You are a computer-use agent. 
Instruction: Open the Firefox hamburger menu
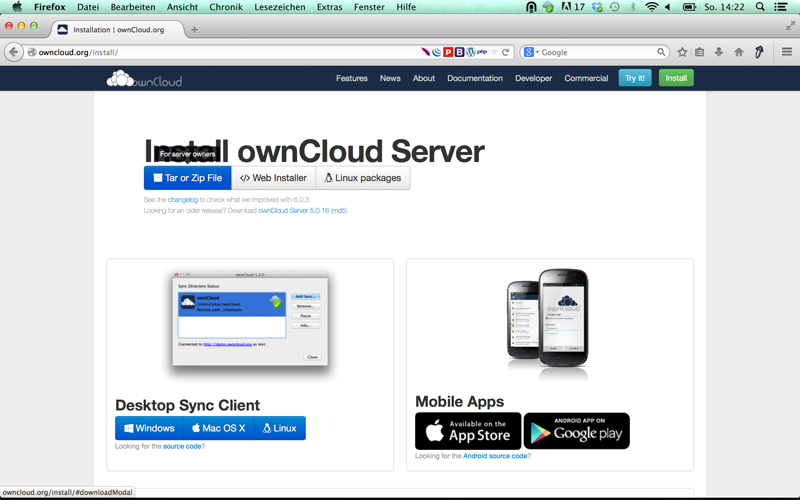787,52
